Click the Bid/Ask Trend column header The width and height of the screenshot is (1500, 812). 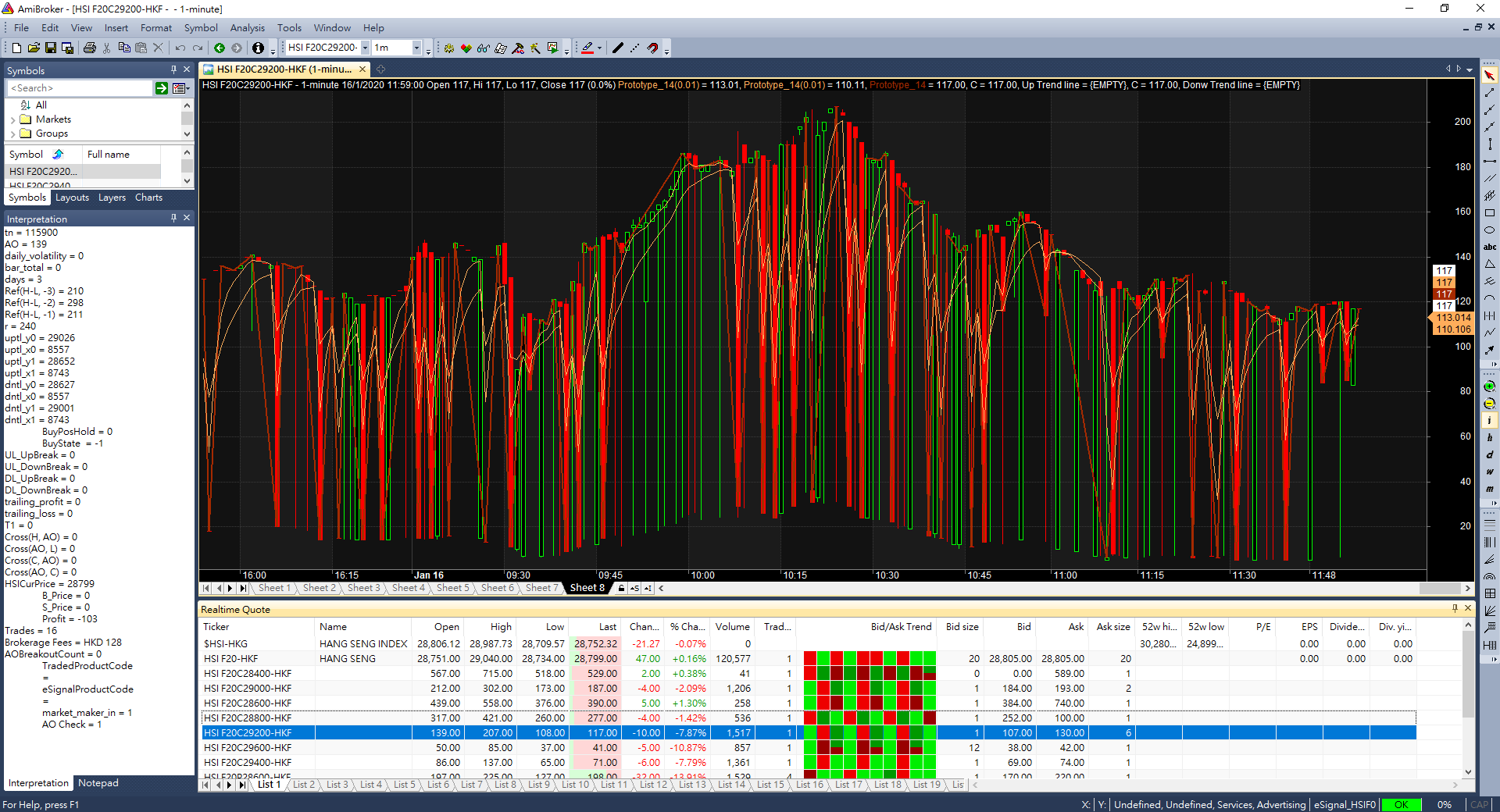pos(866,626)
